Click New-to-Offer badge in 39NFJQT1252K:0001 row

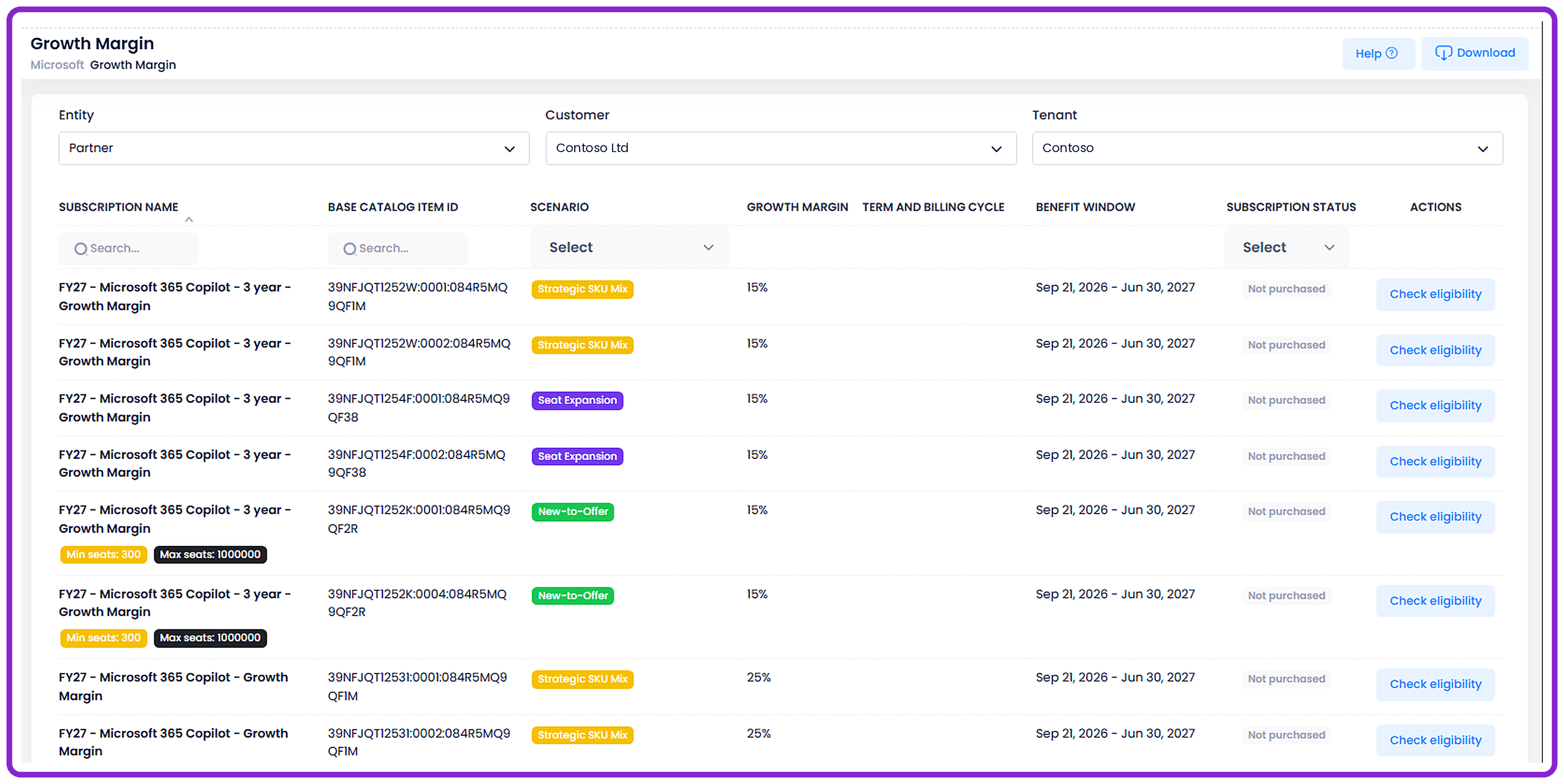573,512
